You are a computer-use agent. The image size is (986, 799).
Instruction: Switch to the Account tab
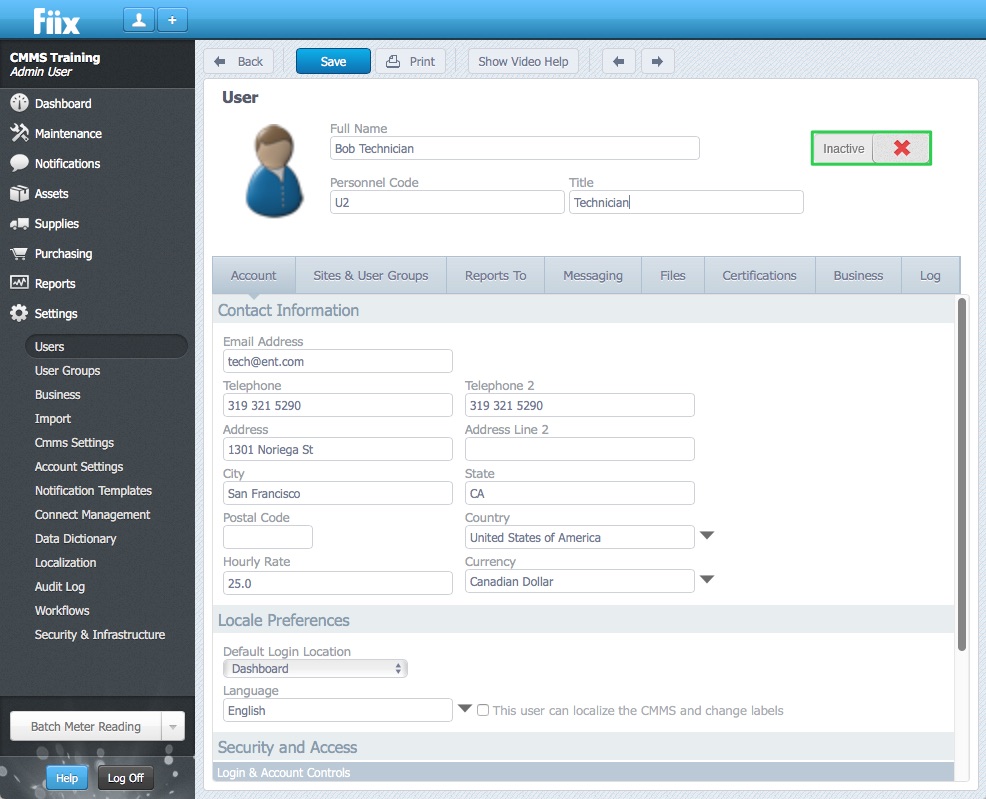coord(253,275)
